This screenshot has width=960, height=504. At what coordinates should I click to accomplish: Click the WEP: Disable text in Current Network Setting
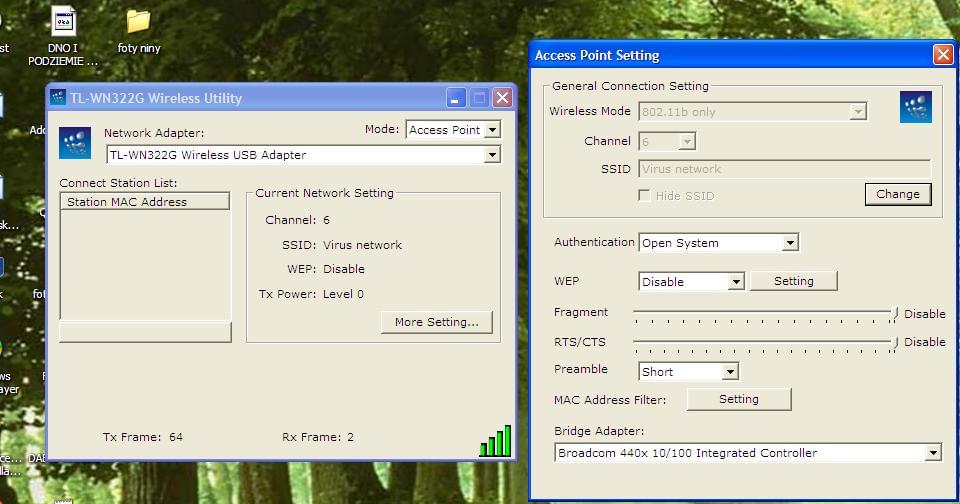pyautogui.click(x=326, y=269)
